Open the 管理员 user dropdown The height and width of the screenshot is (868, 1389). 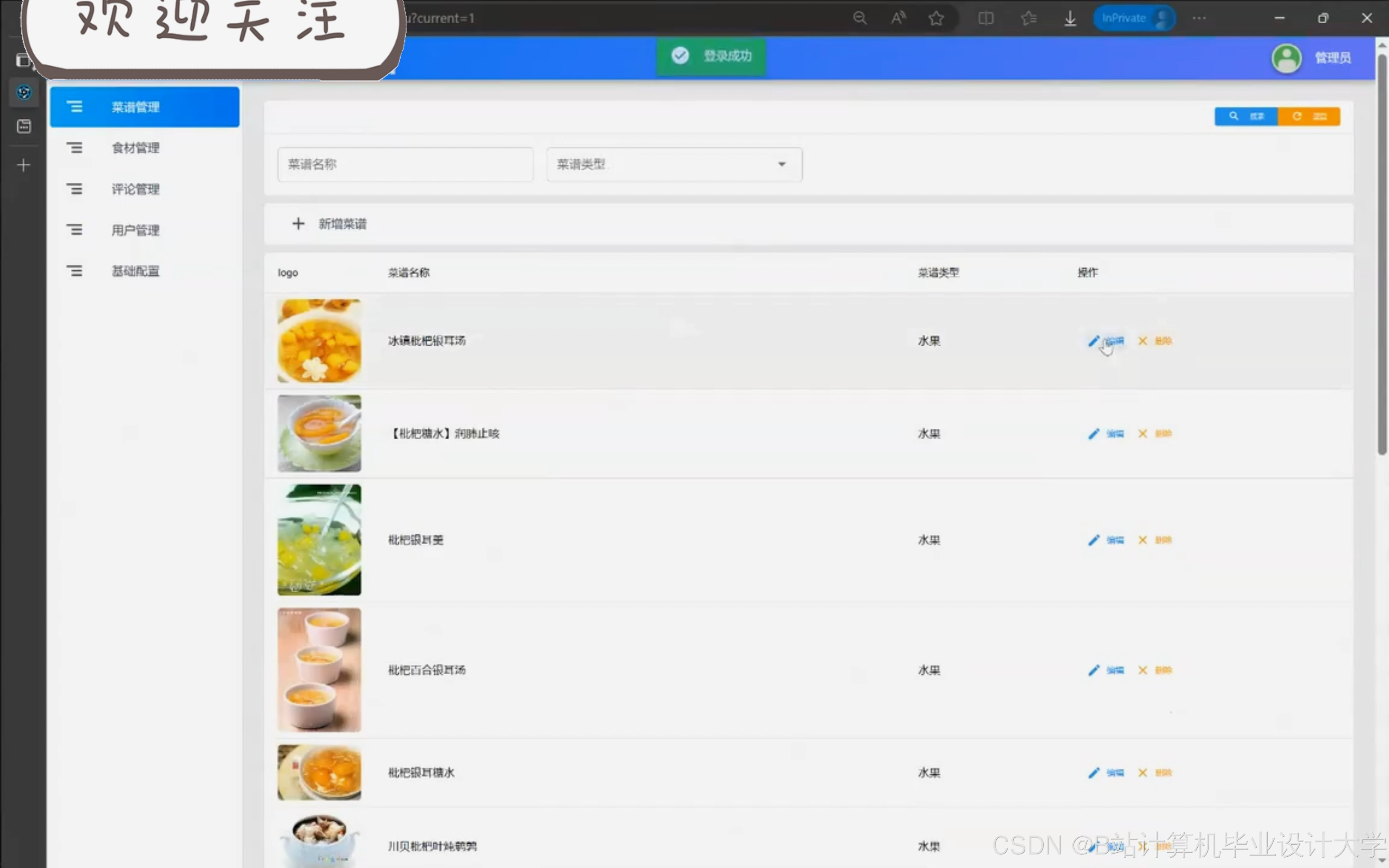click(1332, 58)
